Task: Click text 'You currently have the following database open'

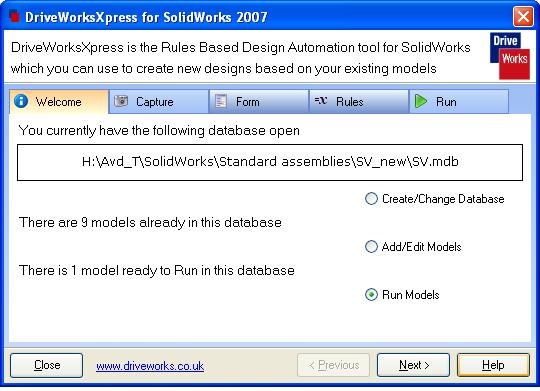Action: [159, 131]
